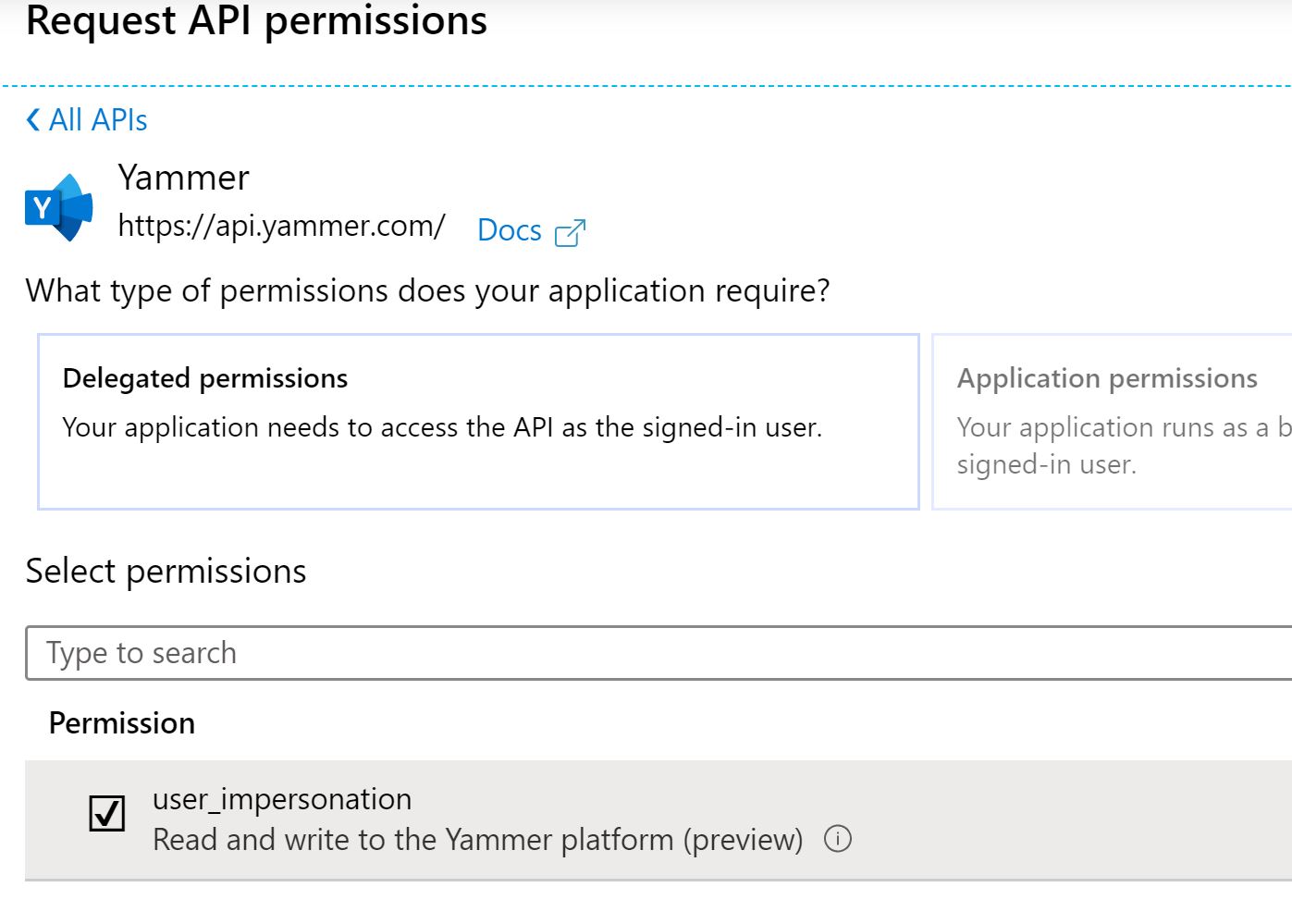Click the blue dotted progress bar
Viewport: 1292px width, 924px height.
coord(646,84)
